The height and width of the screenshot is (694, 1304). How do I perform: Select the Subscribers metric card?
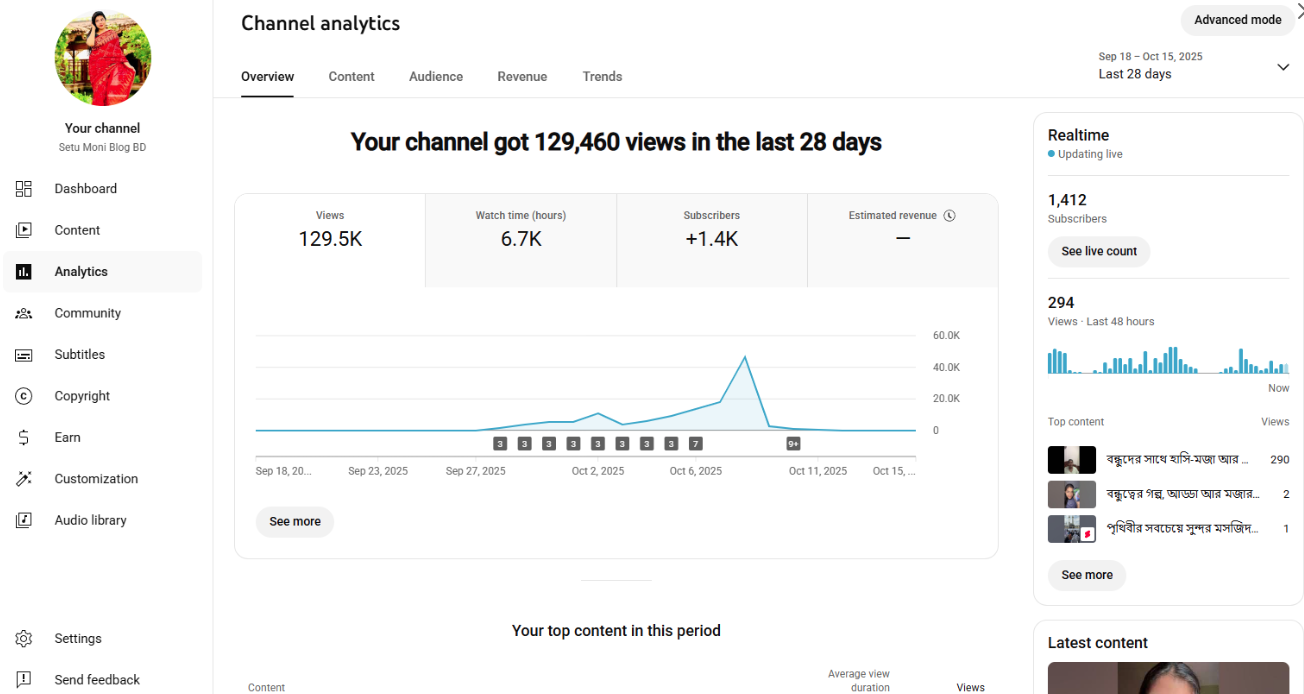tap(711, 239)
